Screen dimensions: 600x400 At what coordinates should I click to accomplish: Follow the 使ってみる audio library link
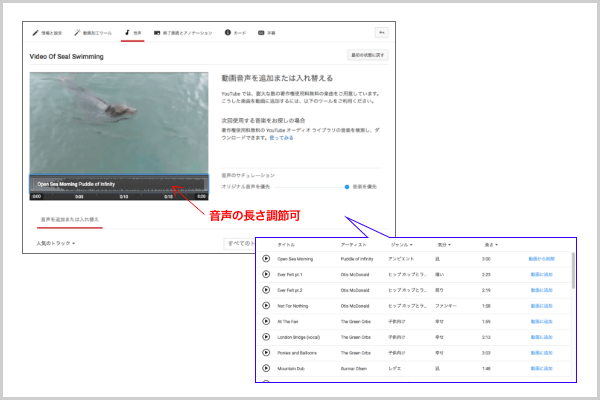click(x=281, y=138)
